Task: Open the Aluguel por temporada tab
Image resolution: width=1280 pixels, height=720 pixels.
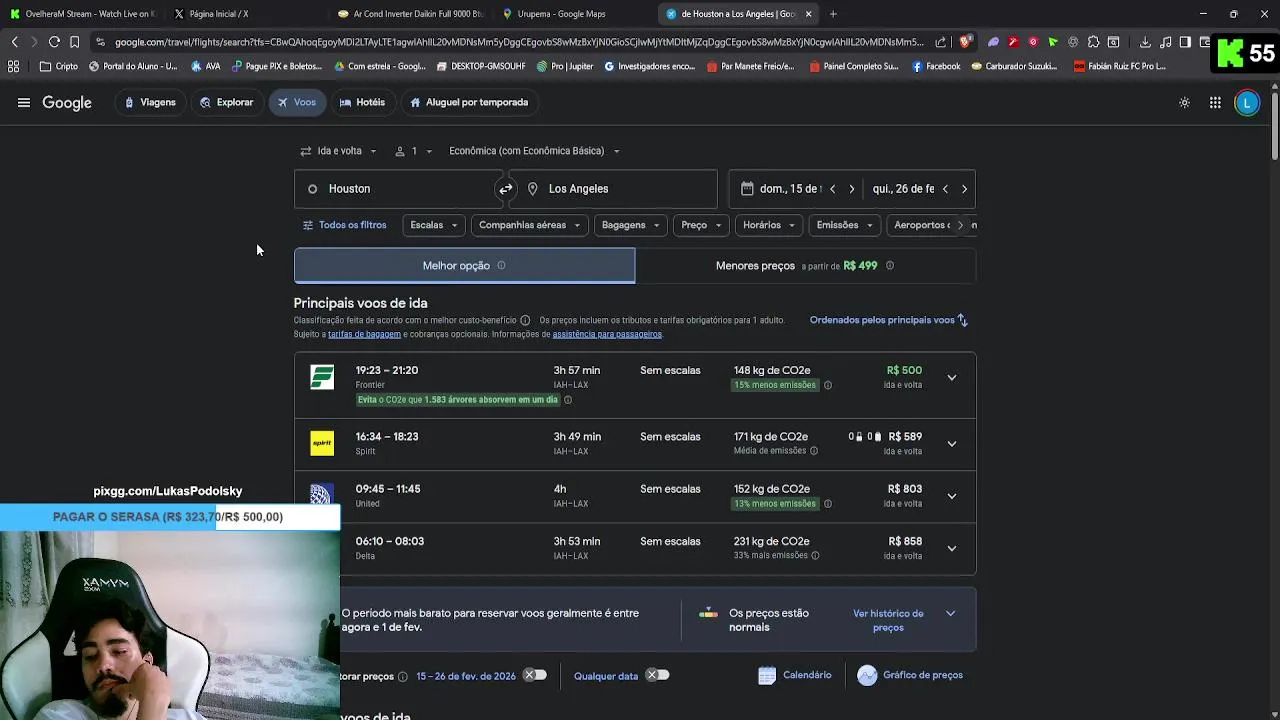Action: (x=469, y=102)
